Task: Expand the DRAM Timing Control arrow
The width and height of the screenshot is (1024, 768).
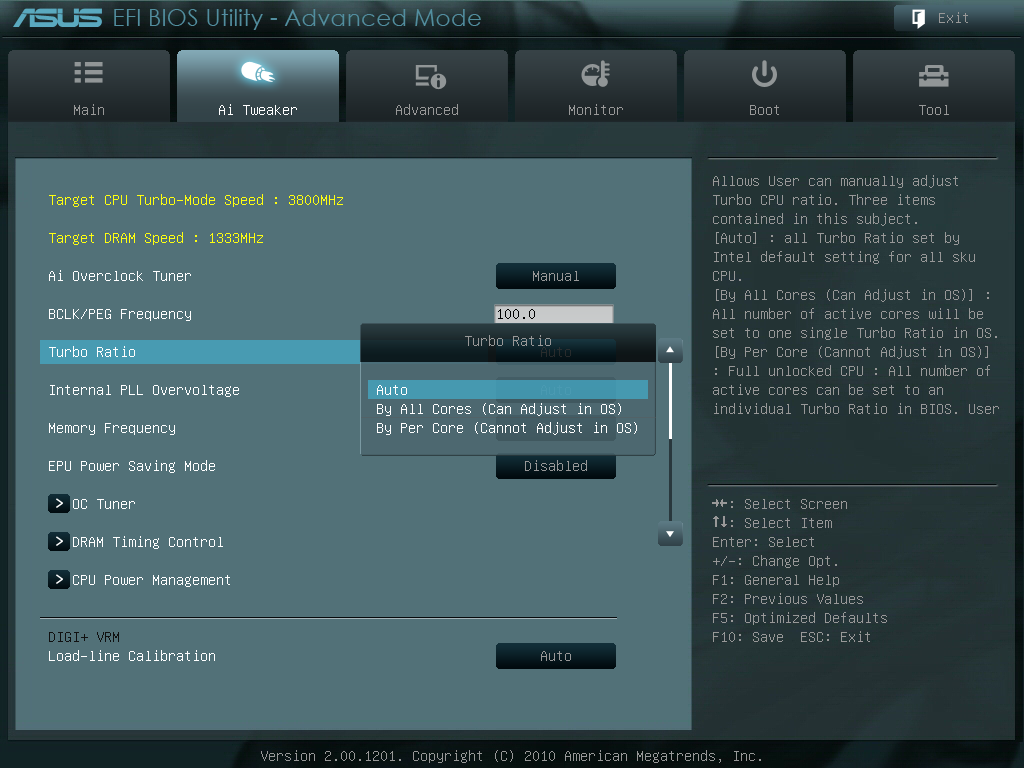Action: point(59,541)
